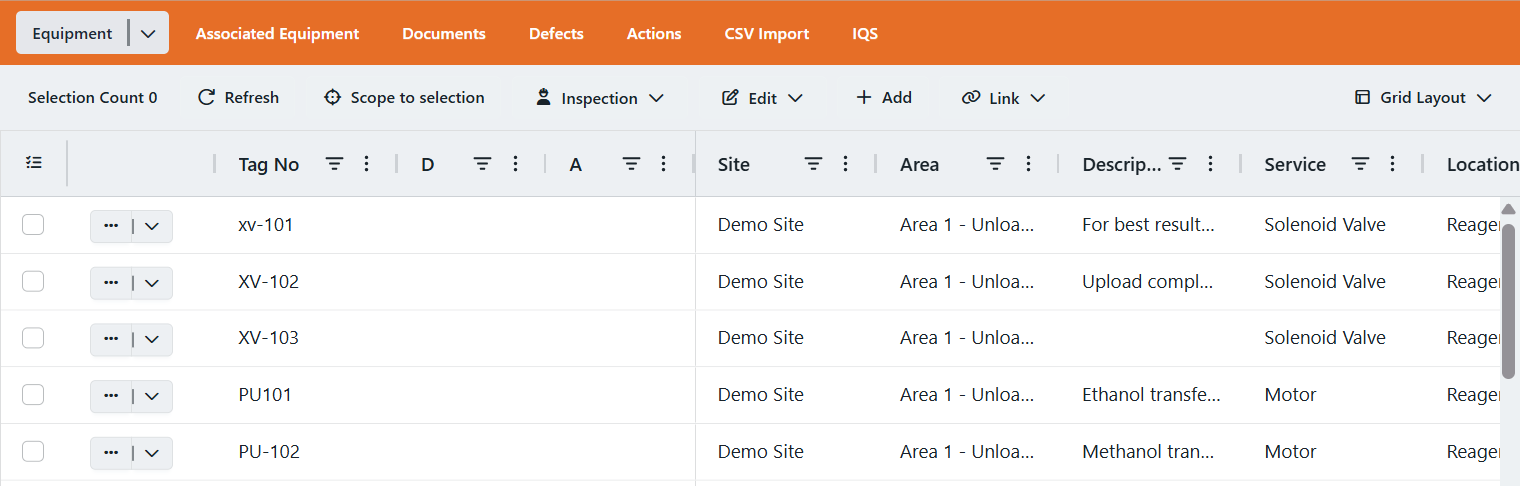Image resolution: width=1520 pixels, height=486 pixels.
Task: Tick the checkbox for row XV-103
Action: click(x=33, y=338)
